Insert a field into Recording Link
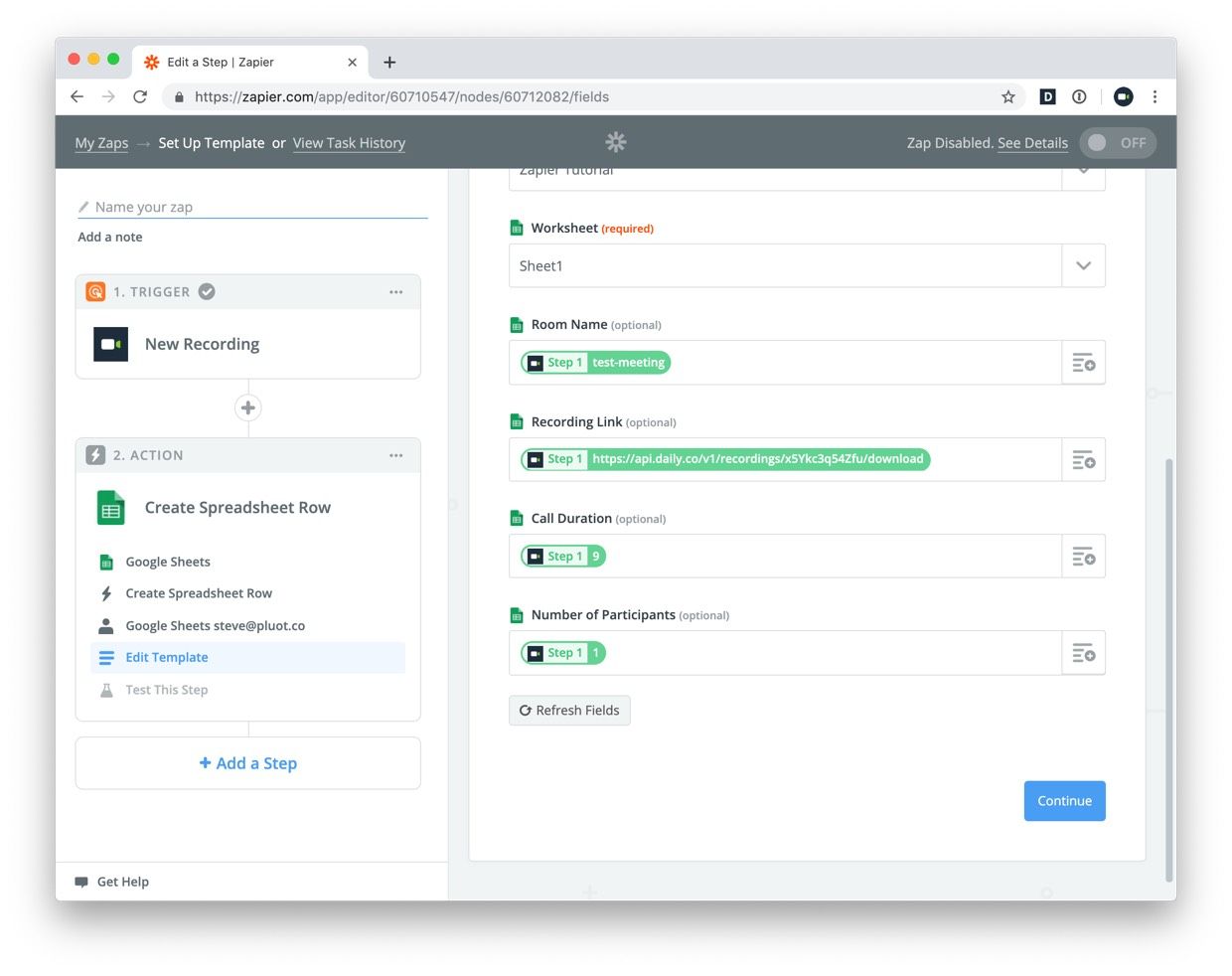 coord(1084,459)
